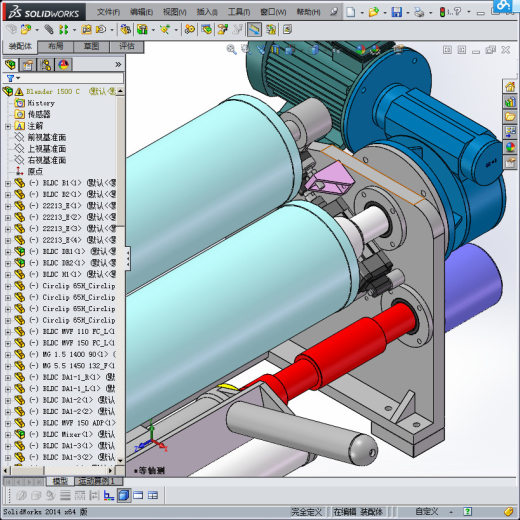Open the File Explorer folder task pane icon
Image resolution: width=520 pixels, height=520 pixels.
[x=510, y=117]
